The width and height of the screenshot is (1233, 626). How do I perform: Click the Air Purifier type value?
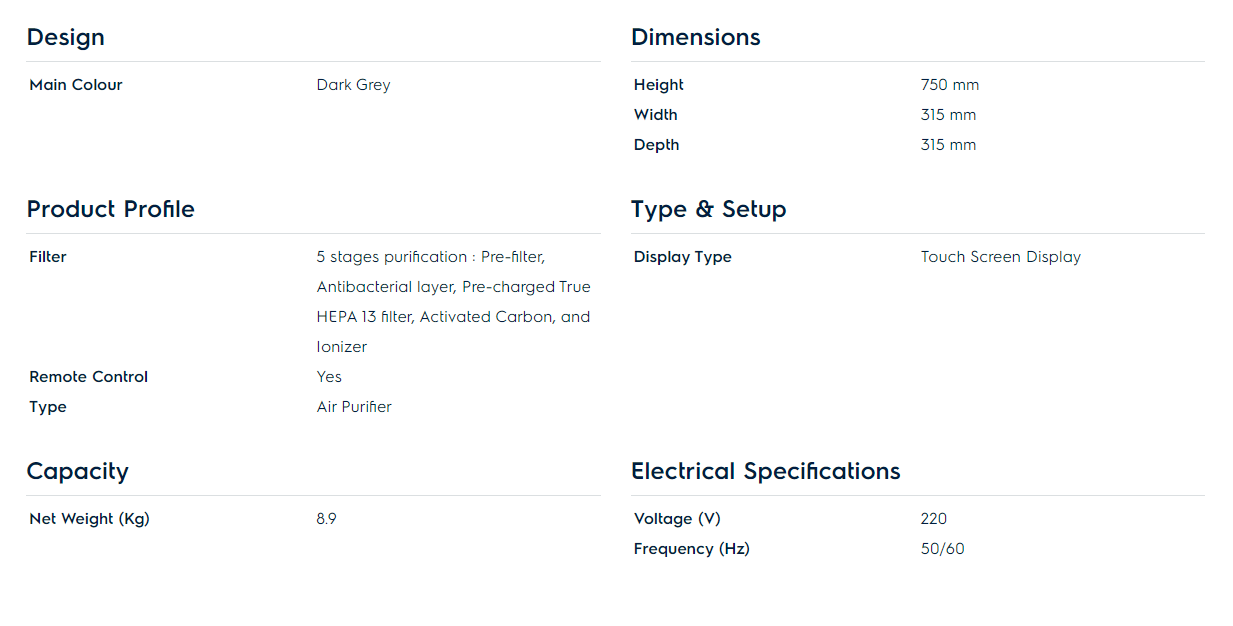click(x=354, y=407)
